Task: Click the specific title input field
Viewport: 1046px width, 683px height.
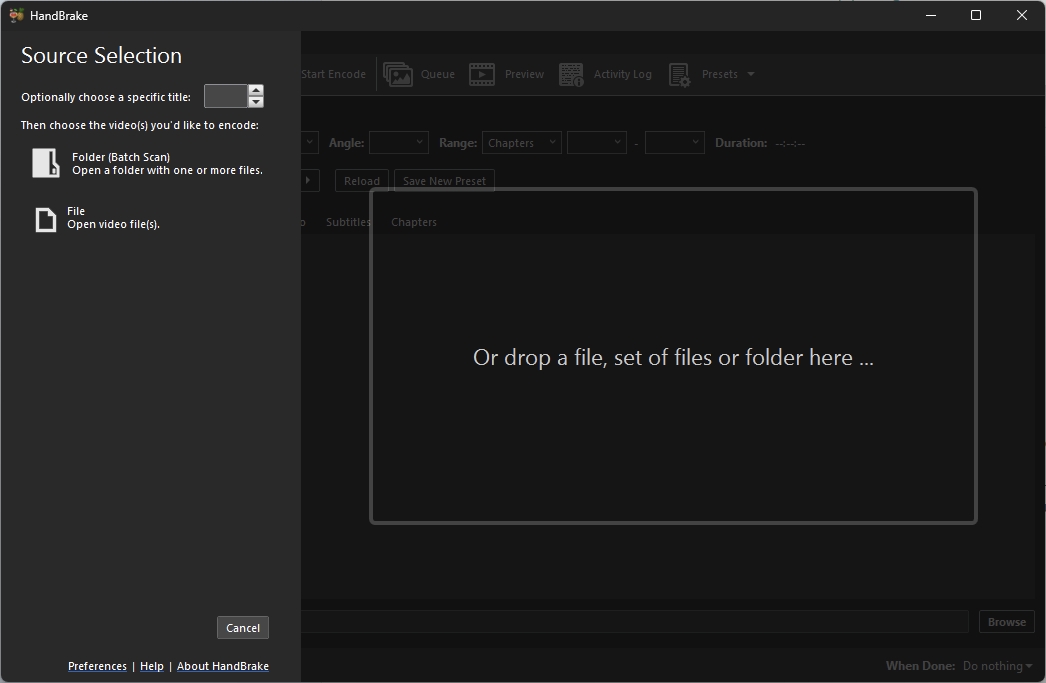Action: click(x=225, y=96)
